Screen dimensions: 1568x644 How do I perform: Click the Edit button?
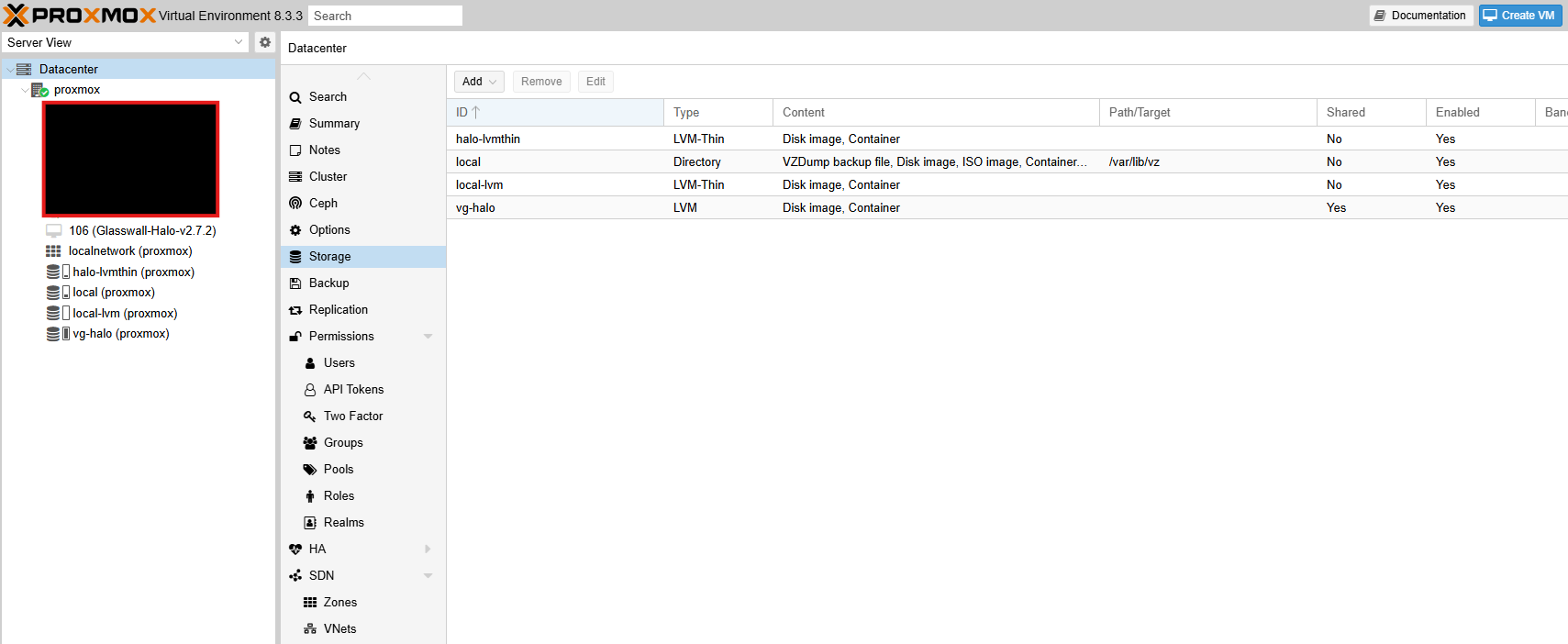point(595,82)
